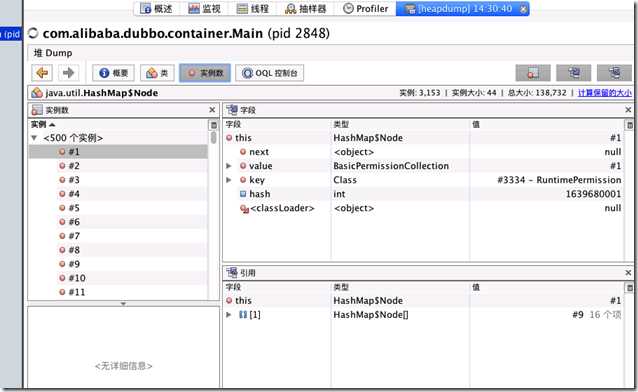Expand the [1] reference row

[x=229, y=315]
